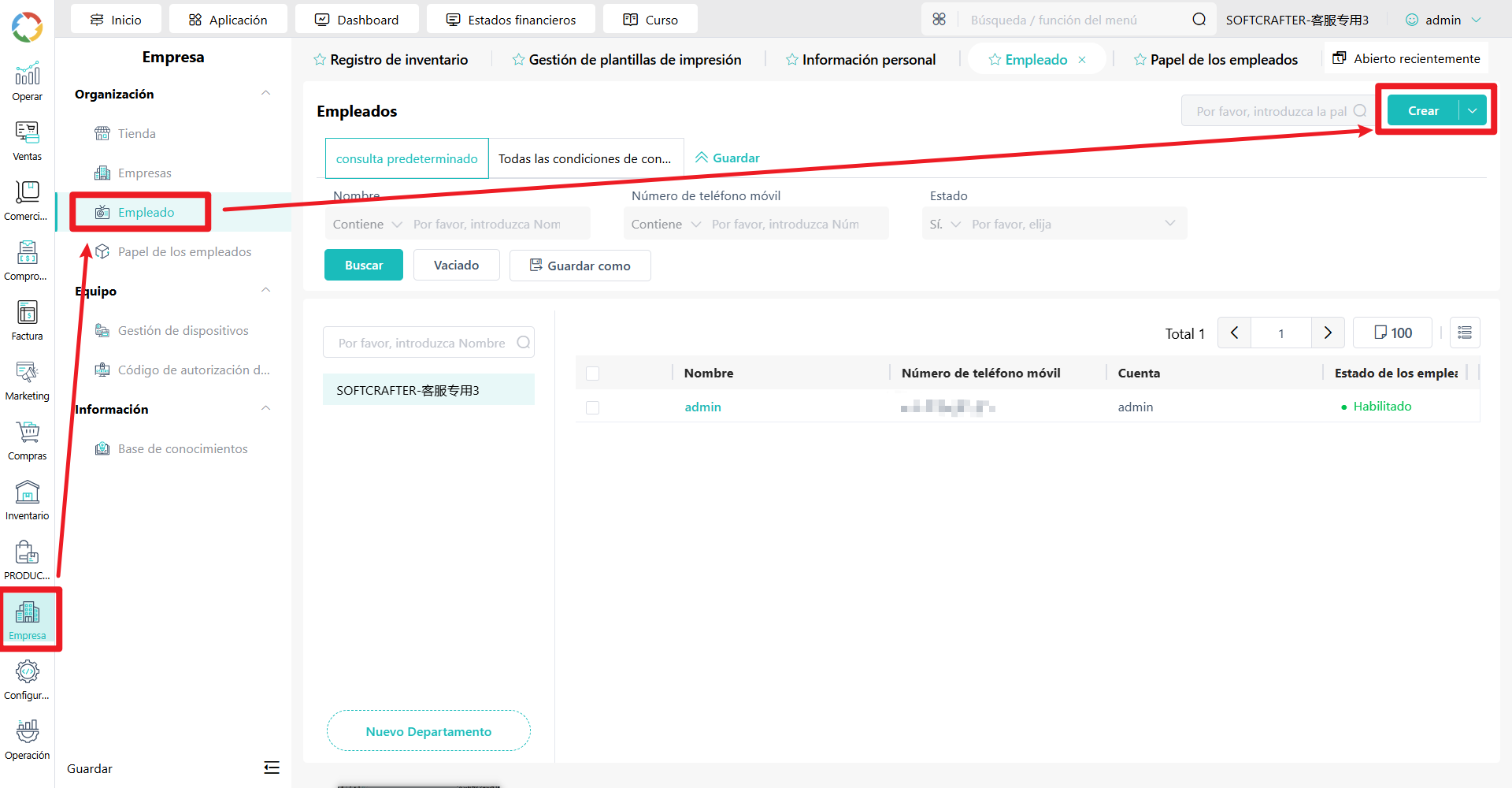This screenshot has width=1512, height=788.
Task: Check the admin row checkbox
Action: (593, 407)
